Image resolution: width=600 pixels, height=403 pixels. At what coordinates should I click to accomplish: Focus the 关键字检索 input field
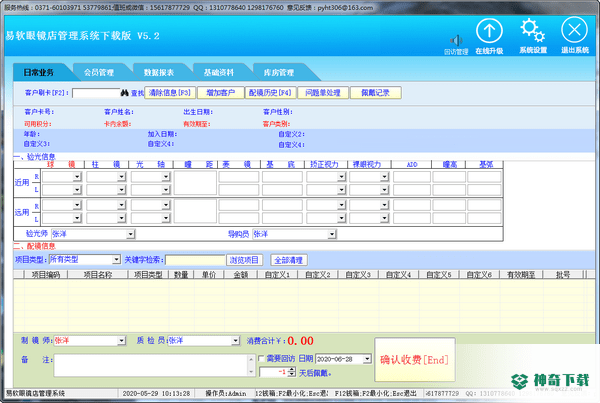tap(195, 260)
